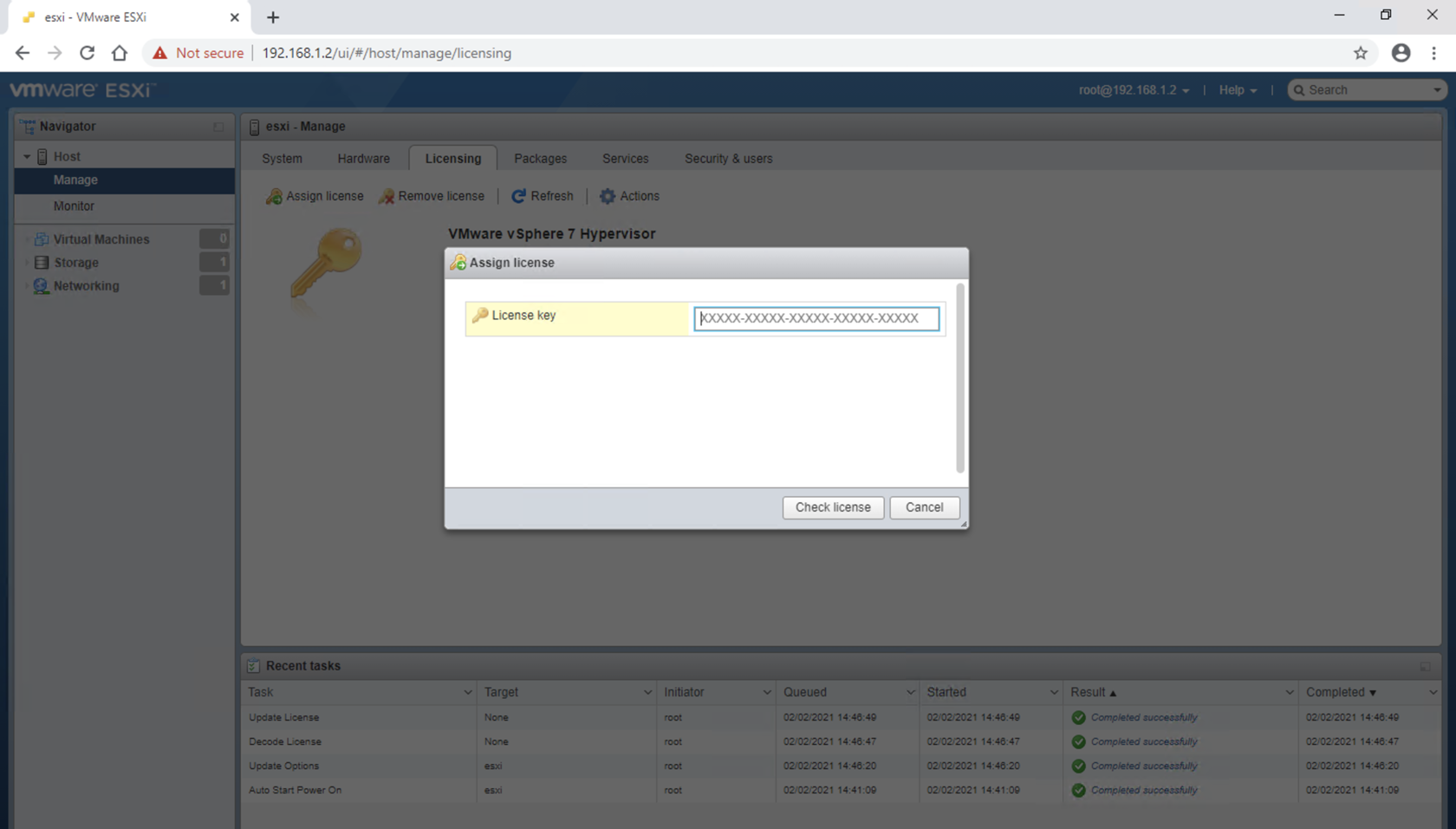Image resolution: width=1456 pixels, height=829 pixels.
Task: Click the browser forward arrow
Action: (55, 53)
